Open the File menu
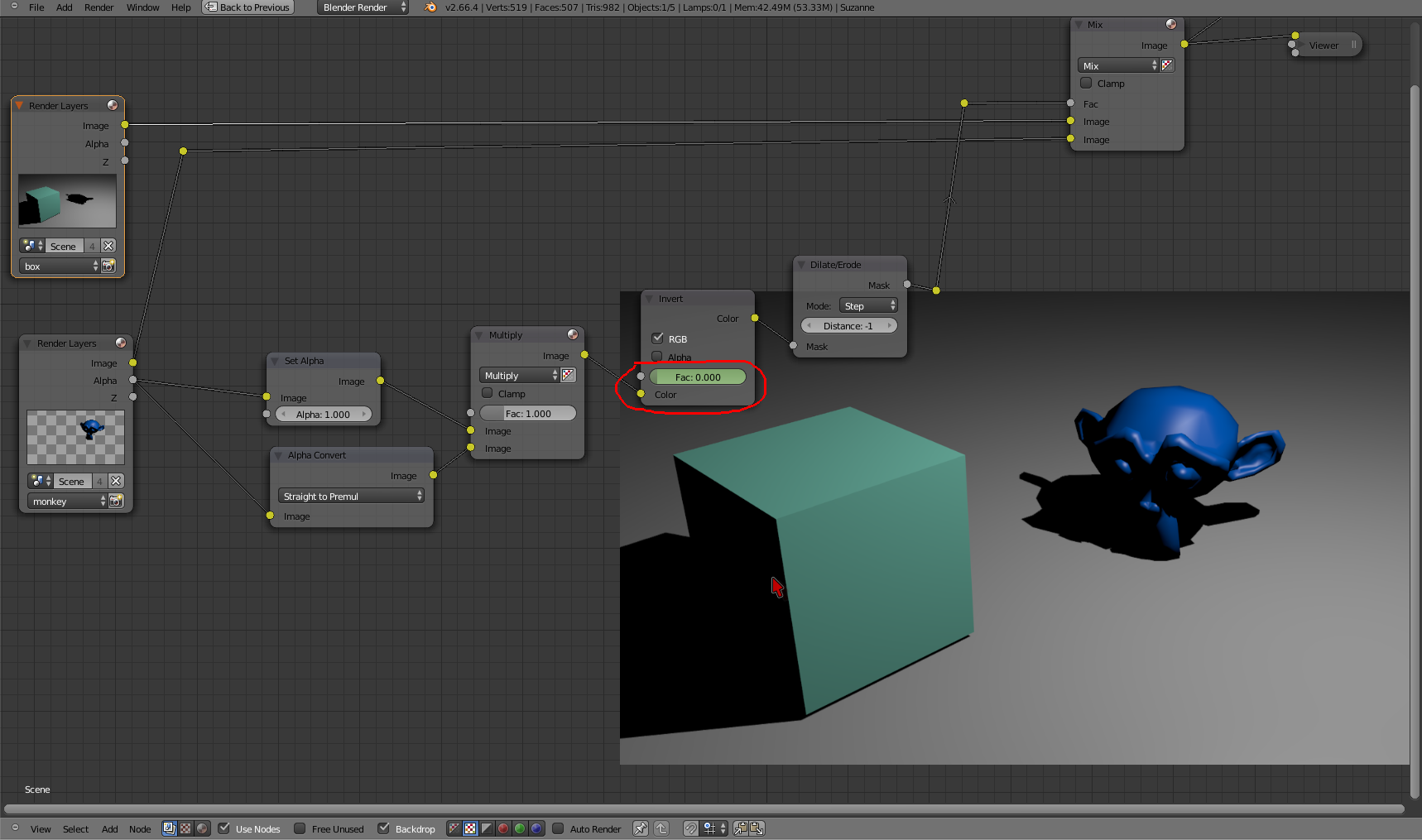This screenshot has height=840, width=1422. click(36, 7)
